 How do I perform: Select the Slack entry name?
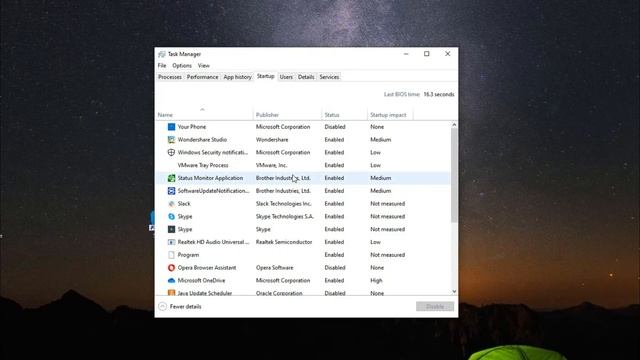pos(184,204)
